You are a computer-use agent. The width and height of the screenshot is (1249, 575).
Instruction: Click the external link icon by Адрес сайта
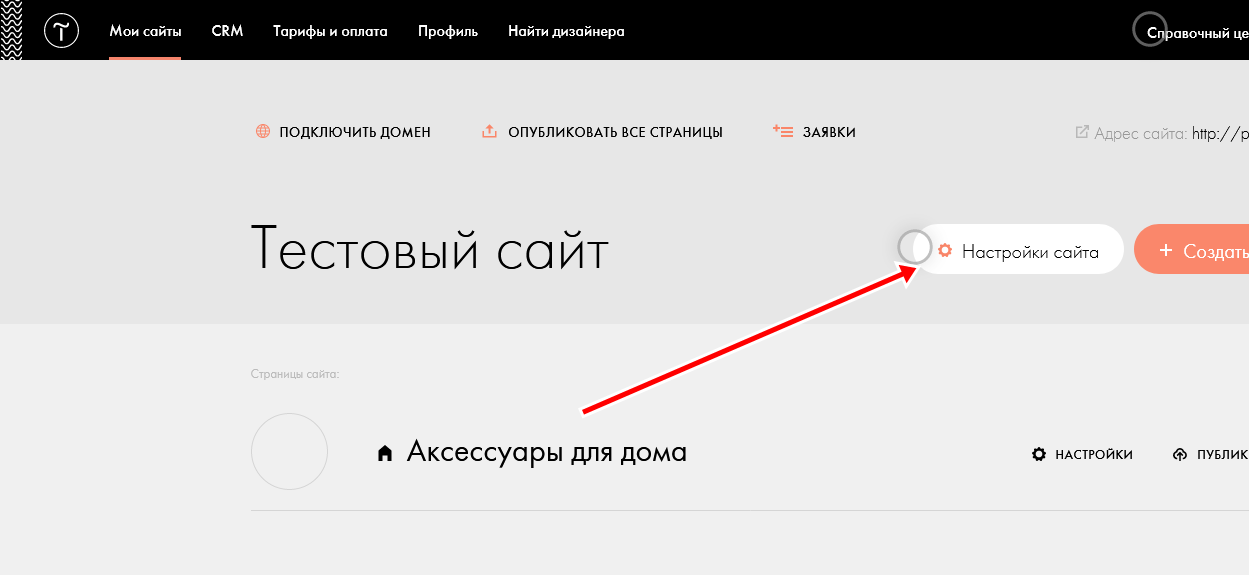(1081, 132)
